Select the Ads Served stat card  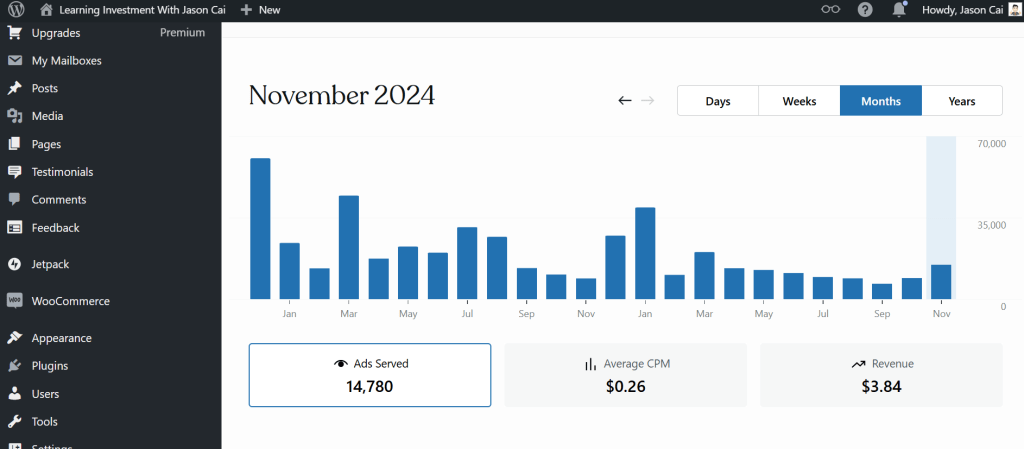pos(370,375)
